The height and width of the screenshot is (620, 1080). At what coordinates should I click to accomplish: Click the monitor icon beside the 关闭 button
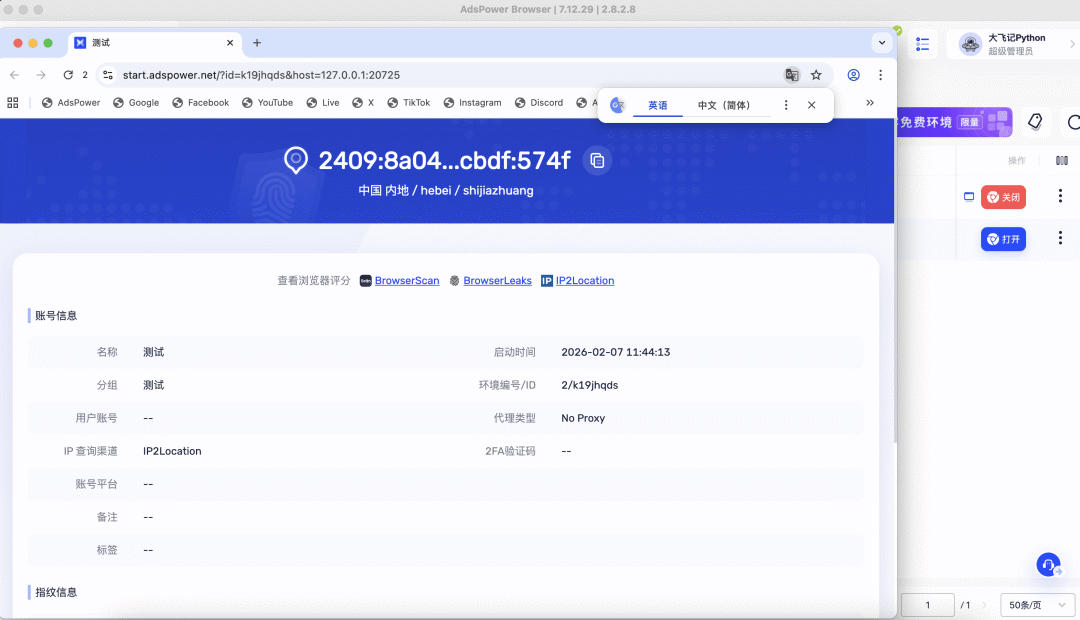968,197
